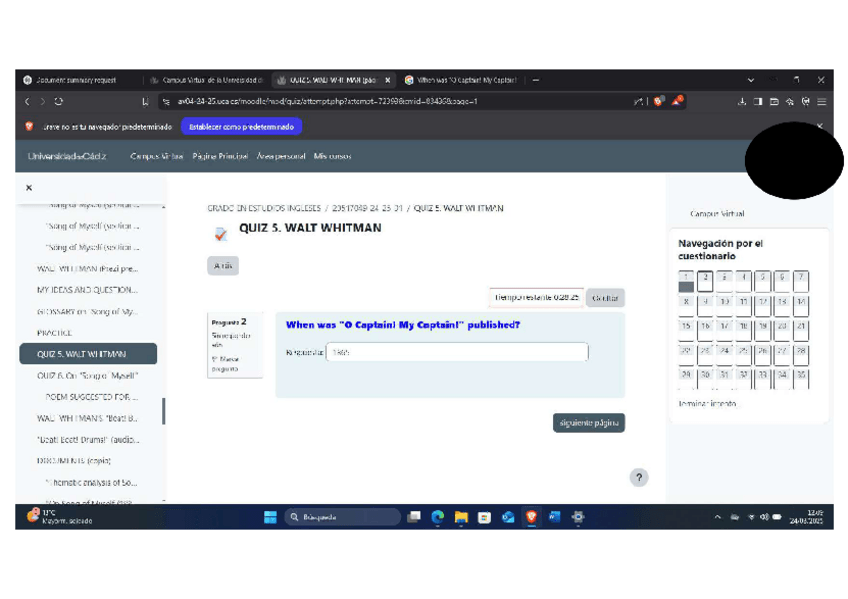
Task: Click the Siguiente página button
Action: pos(588,423)
